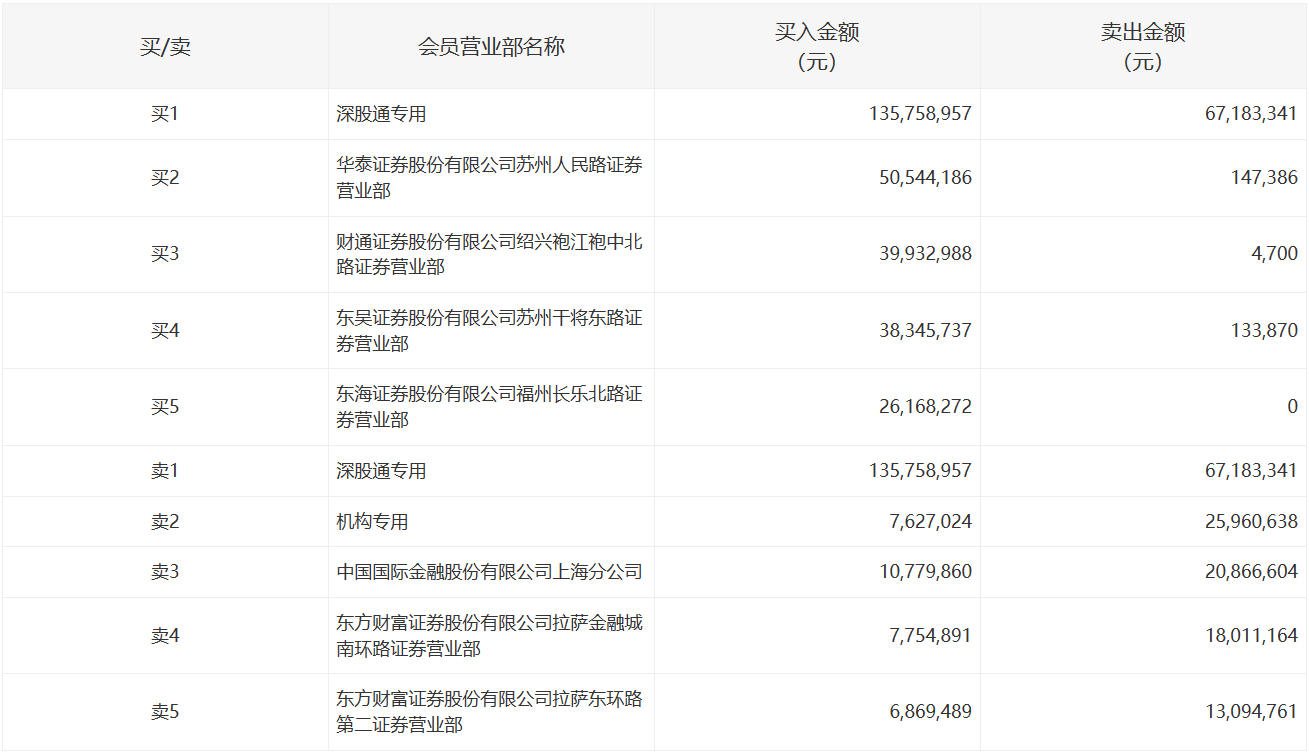The image size is (1309, 754).
Task: Click buy amount 10,779,860
Action: click(x=925, y=572)
